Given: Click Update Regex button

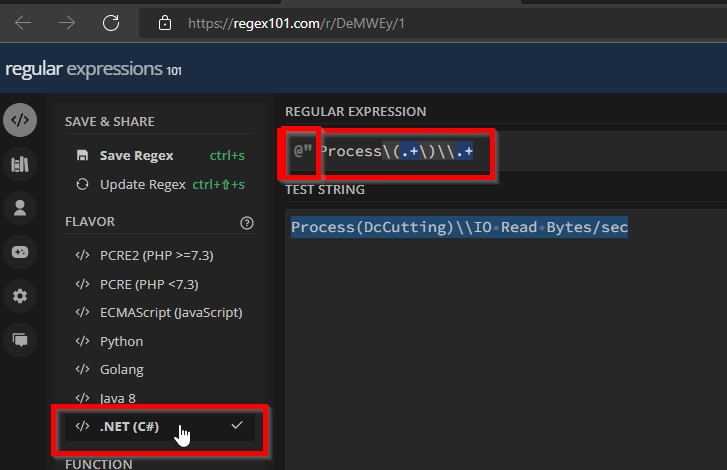Looking at the screenshot, I should pyautogui.click(x=160, y=184).
